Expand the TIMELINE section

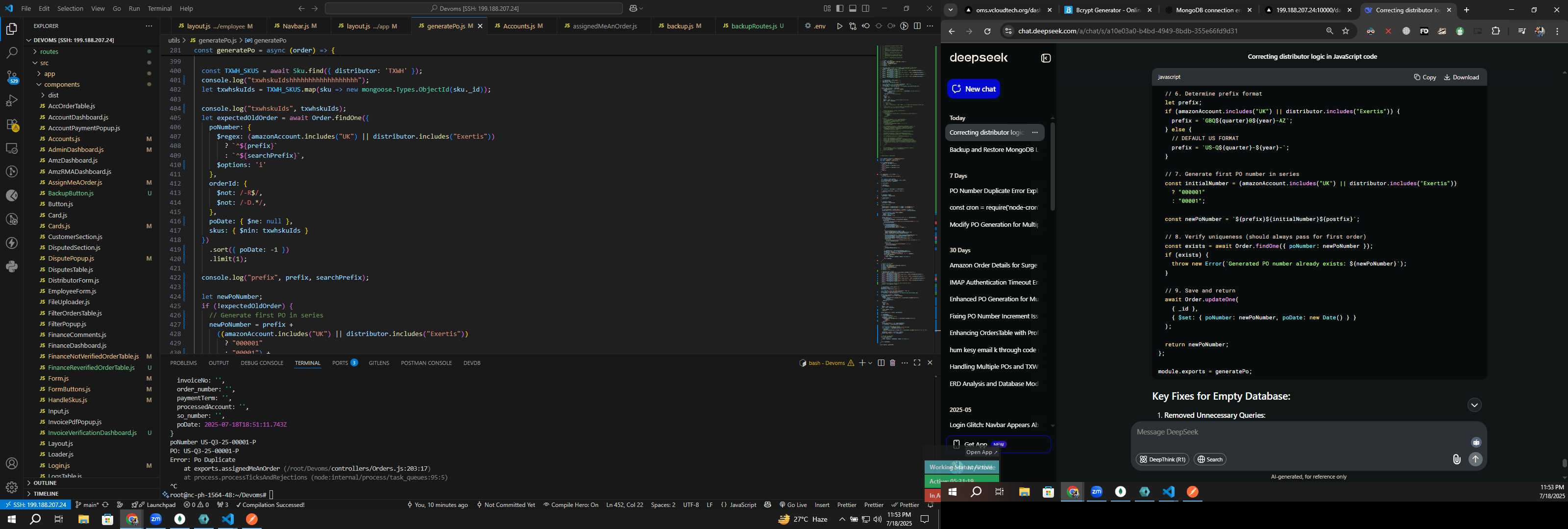[x=46, y=494]
